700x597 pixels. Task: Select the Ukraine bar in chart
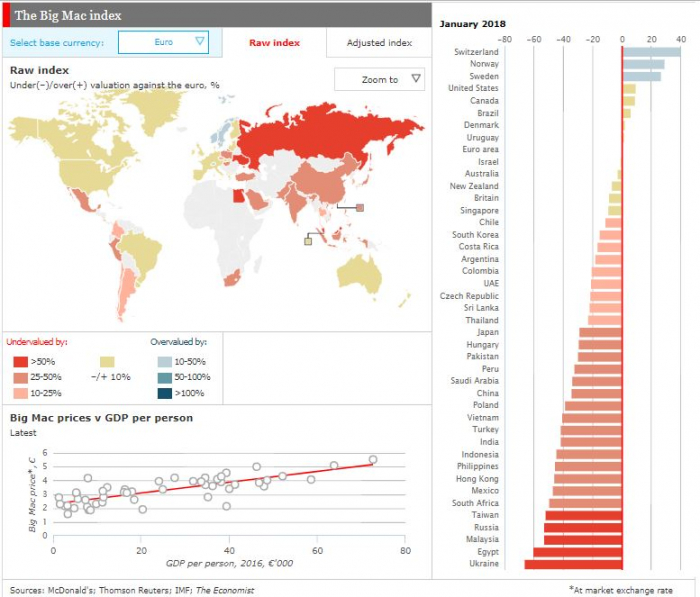[573, 564]
